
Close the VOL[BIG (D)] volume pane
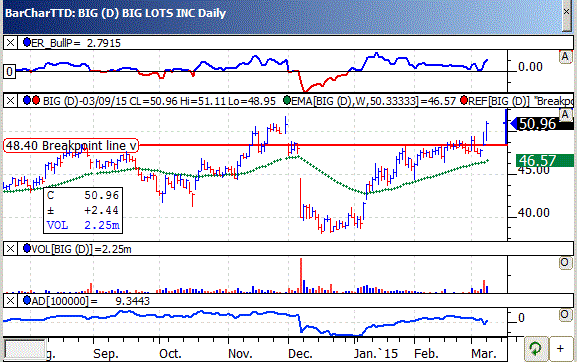[x=10, y=249]
